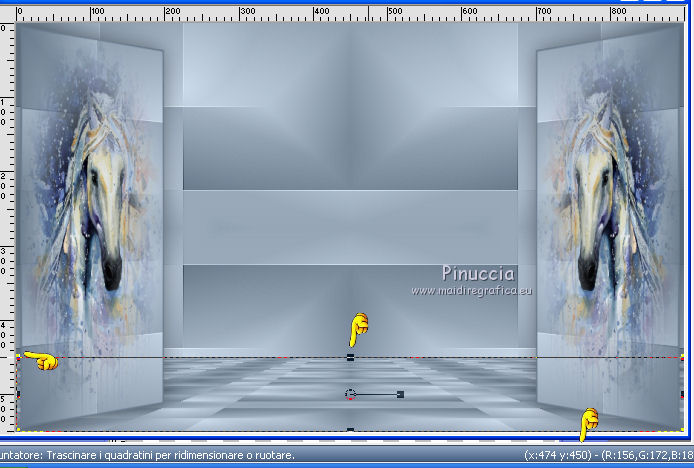Click the square rotation handle beside the pivot
This screenshot has width=694, height=468.
[401, 394]
